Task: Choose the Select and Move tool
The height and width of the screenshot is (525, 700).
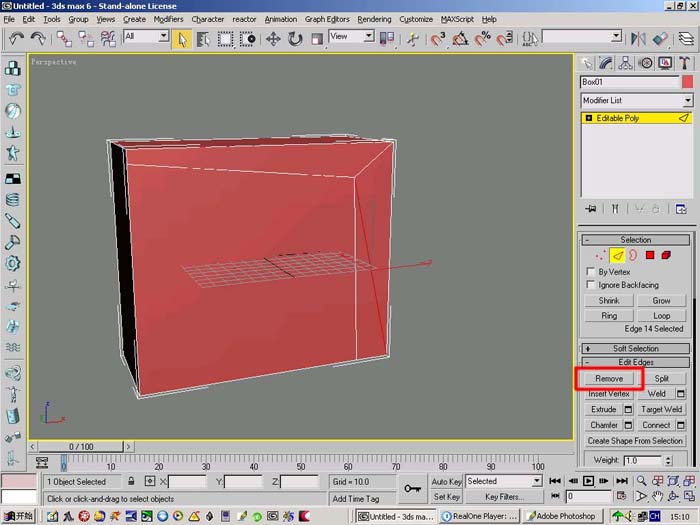Action: click(273, 39)
